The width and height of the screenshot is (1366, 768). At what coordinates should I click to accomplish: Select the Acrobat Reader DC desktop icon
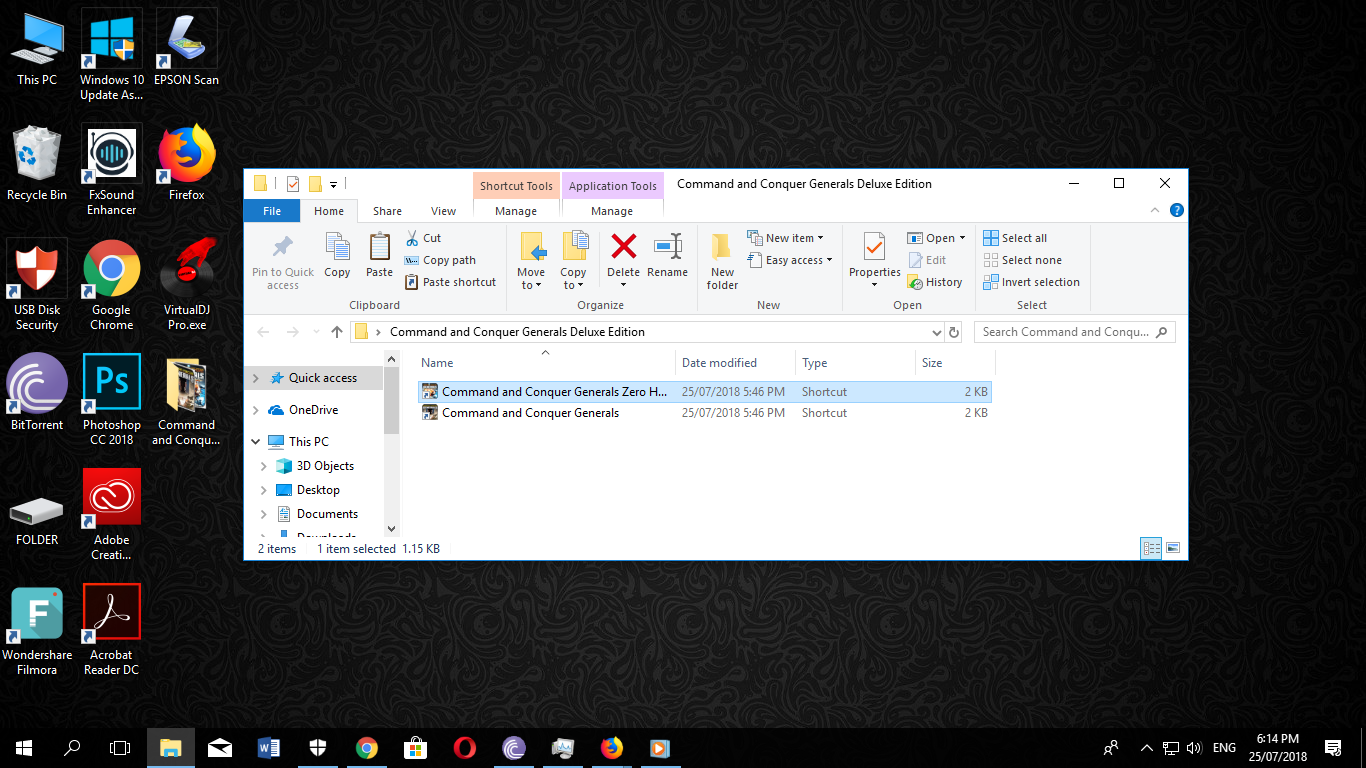112,631
